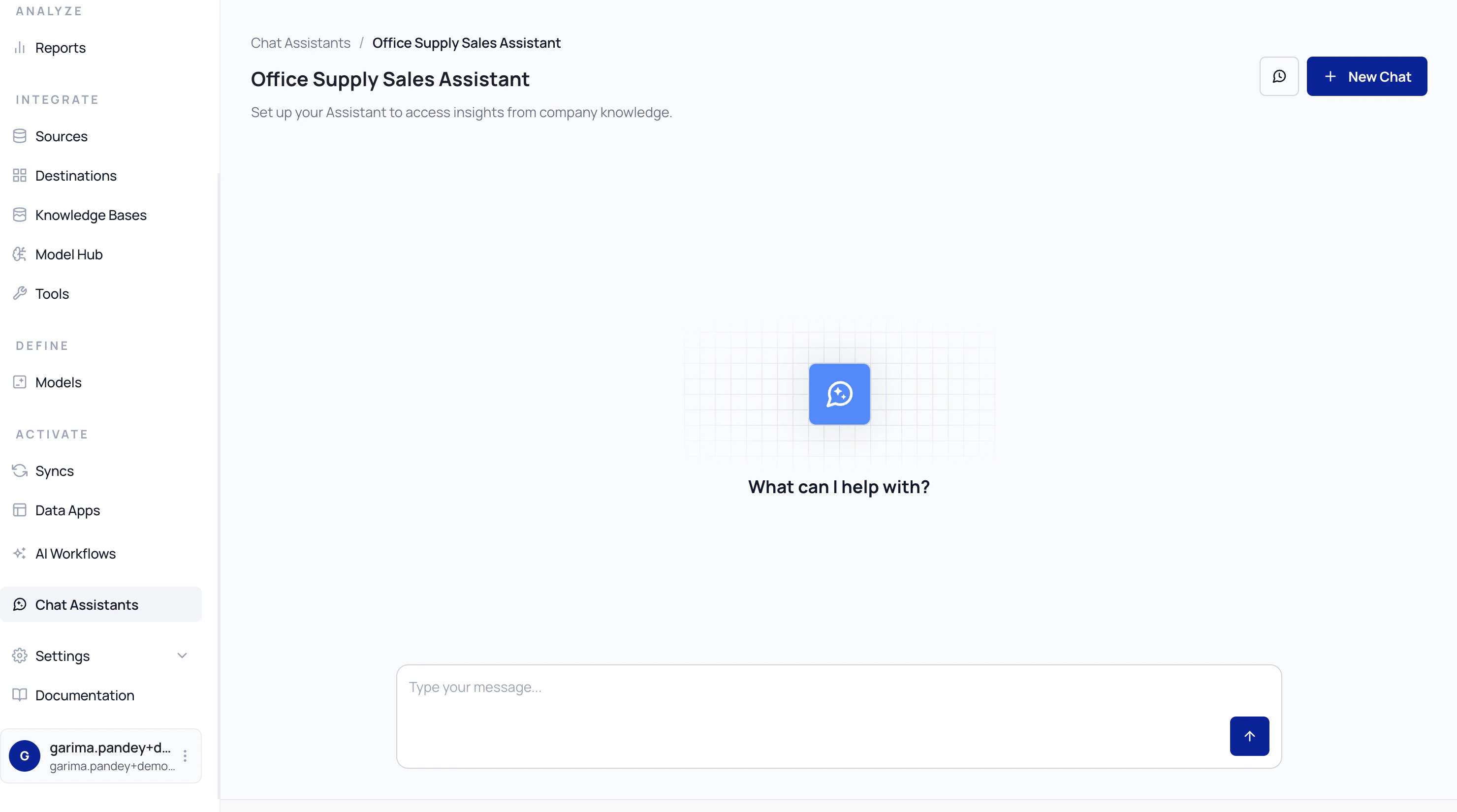Open the garima.pandey account card
The image size is (1457, 812).
[x=102, y=755]
